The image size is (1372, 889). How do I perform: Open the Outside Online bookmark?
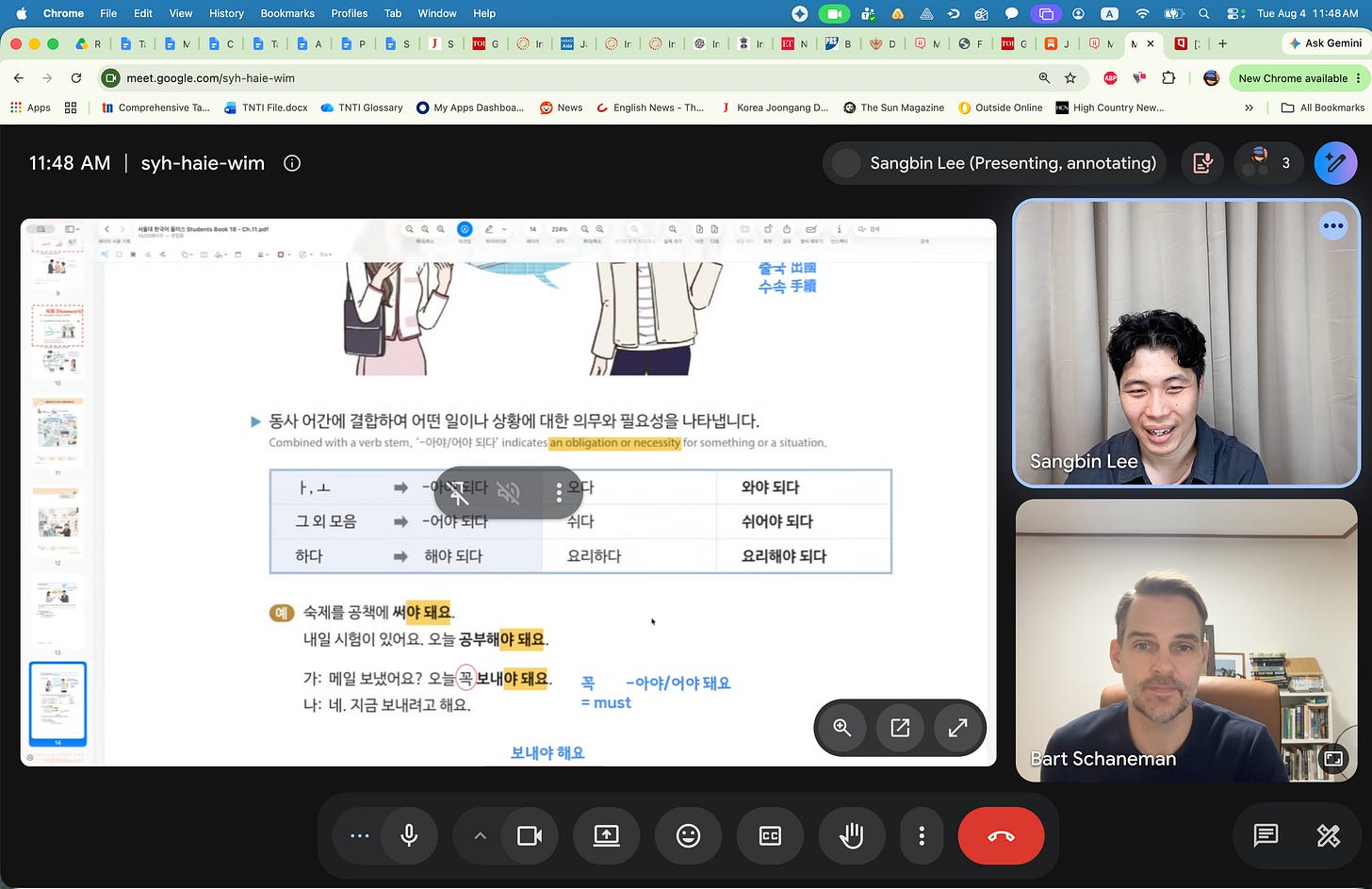point(1000,107)
